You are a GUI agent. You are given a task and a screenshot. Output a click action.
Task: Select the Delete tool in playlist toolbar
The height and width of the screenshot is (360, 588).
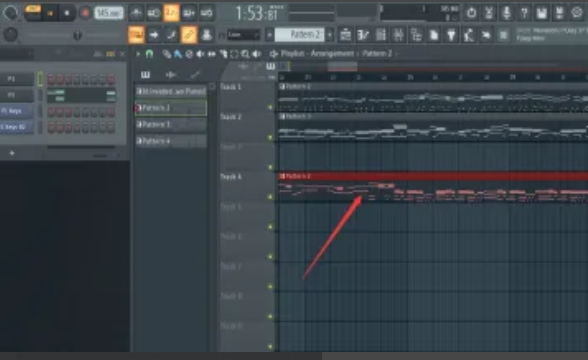coord(189,54)
